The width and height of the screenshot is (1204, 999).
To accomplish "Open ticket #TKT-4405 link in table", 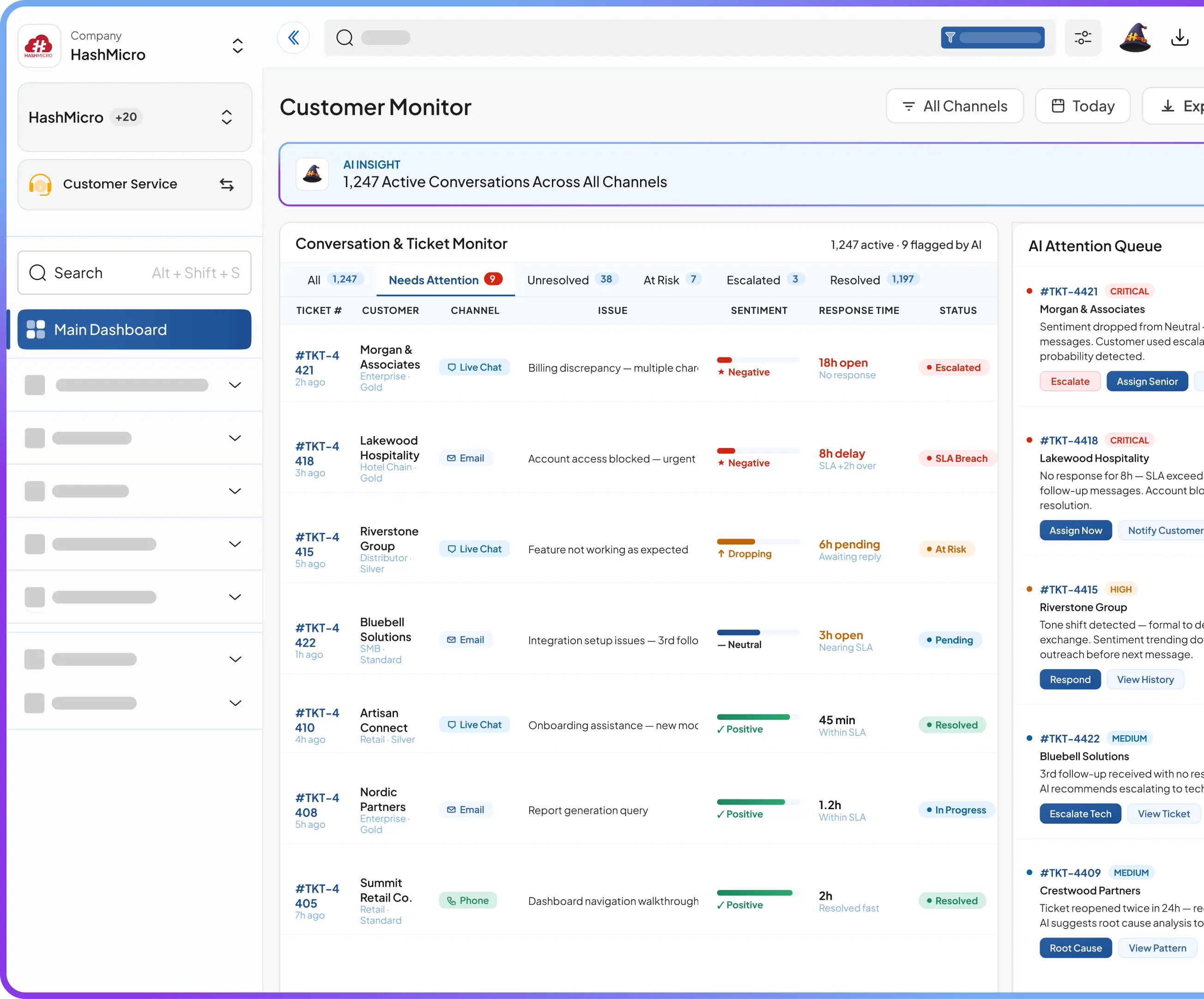I will (x=317, y=896).
